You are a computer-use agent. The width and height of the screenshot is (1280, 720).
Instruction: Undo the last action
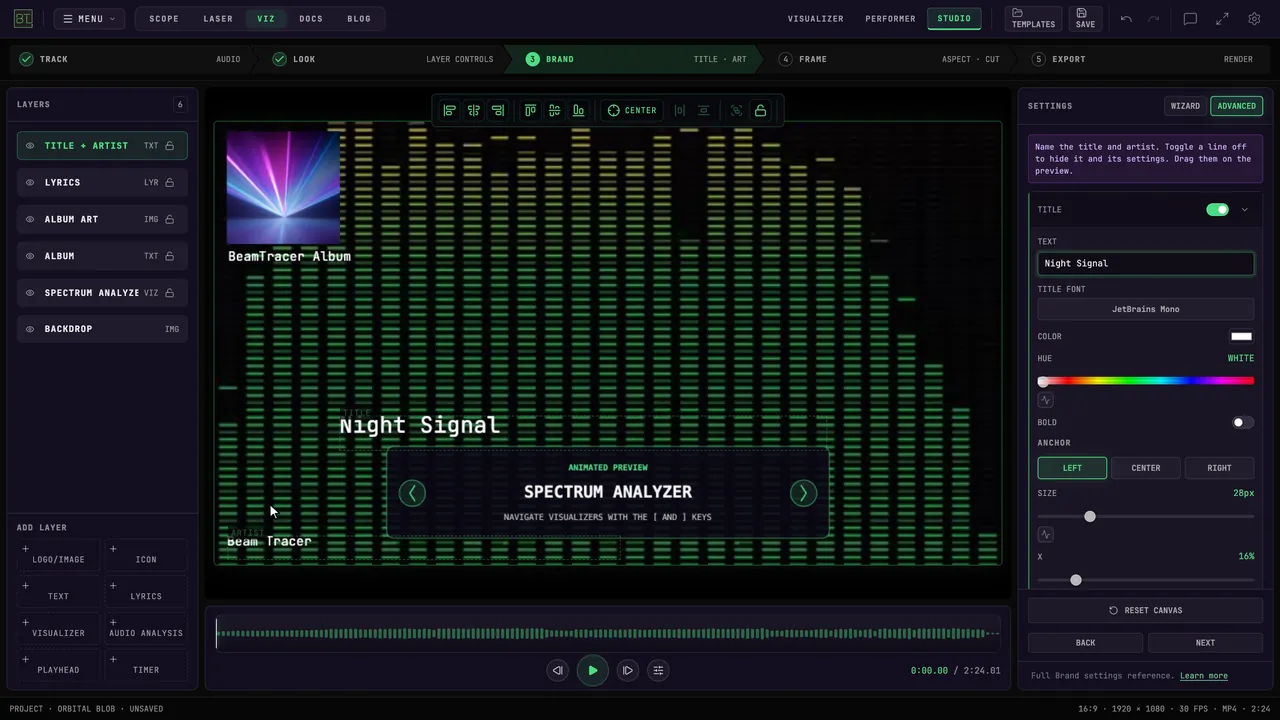[1126, 19]
